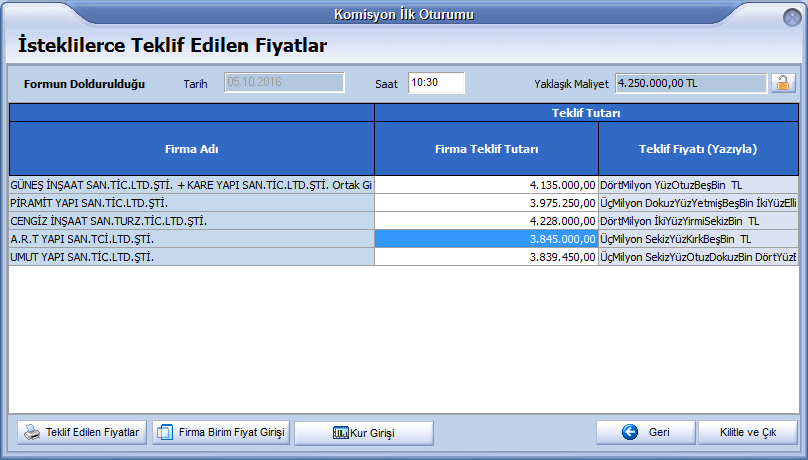Click the 4.135.000,00 bid amount cell
808x460 pixels.
(x=487, y=185)
